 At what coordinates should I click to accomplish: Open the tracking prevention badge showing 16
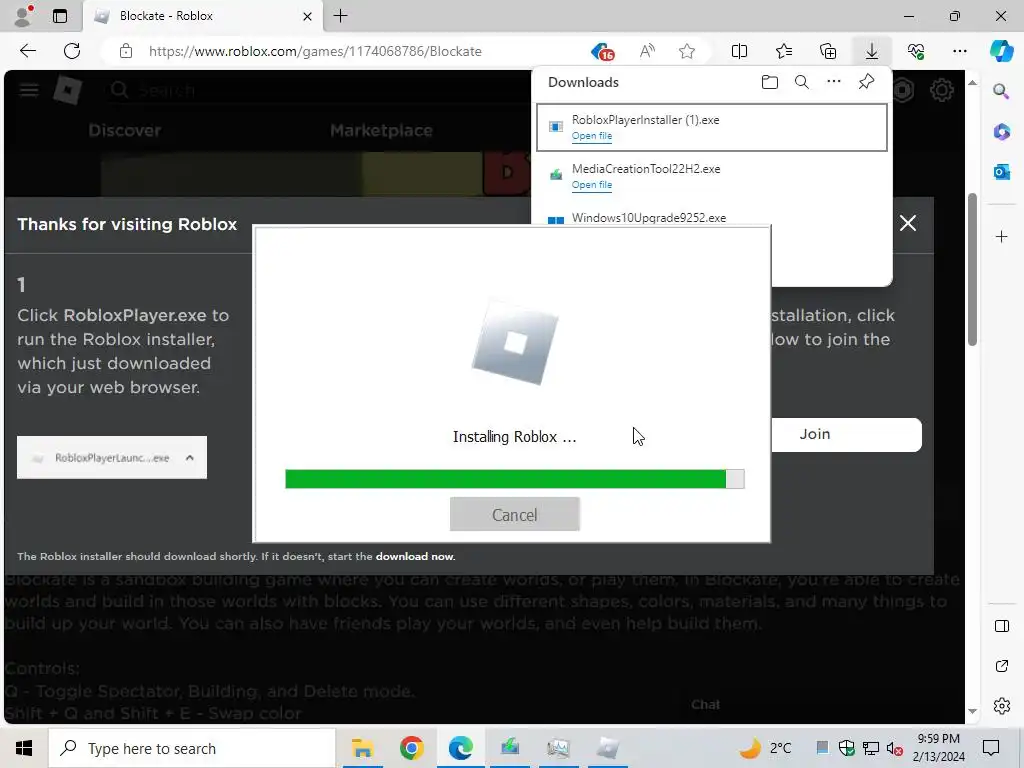(x=602, y=51)
